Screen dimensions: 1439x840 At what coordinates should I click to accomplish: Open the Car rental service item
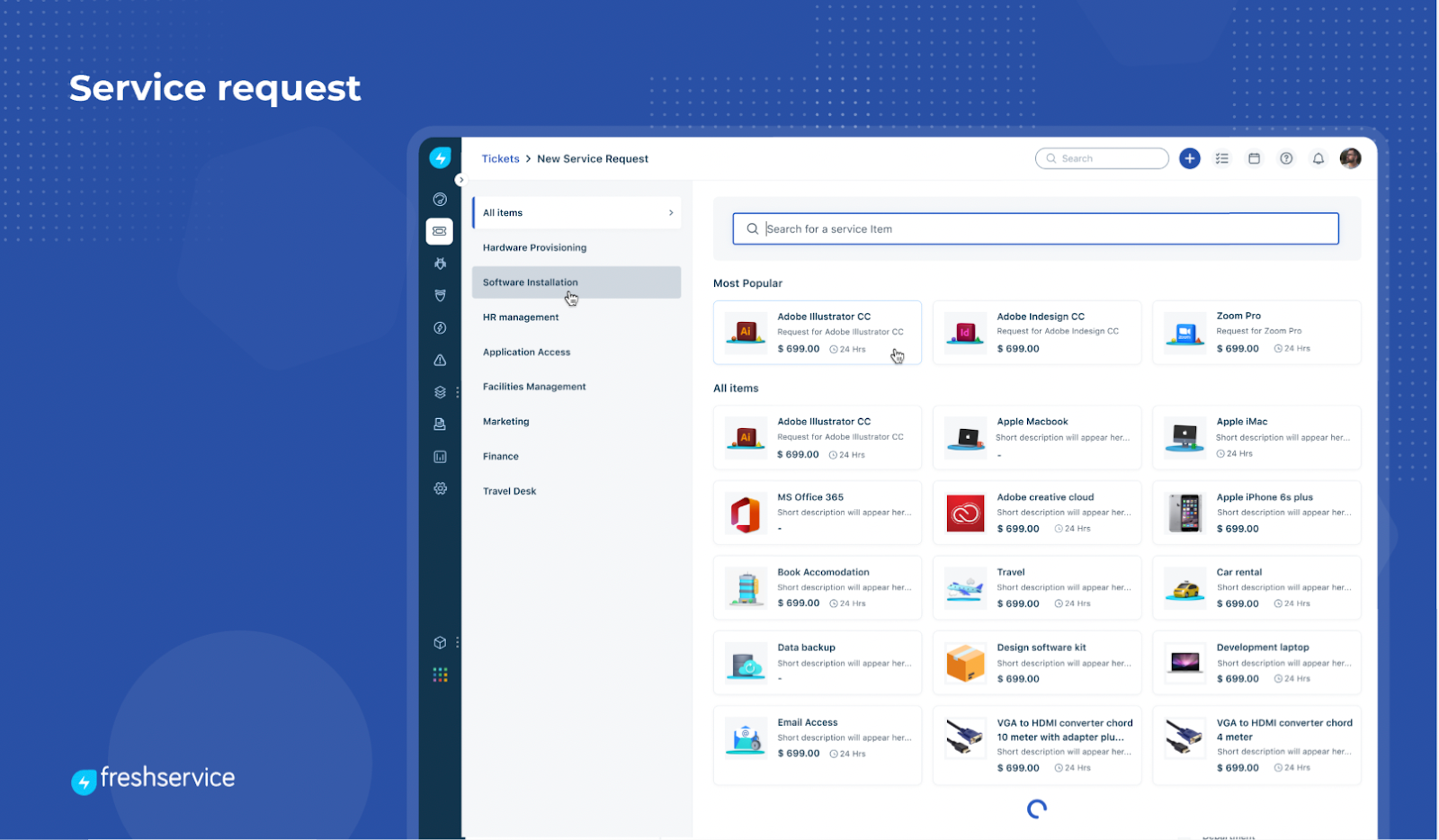tap(1256, 588)
